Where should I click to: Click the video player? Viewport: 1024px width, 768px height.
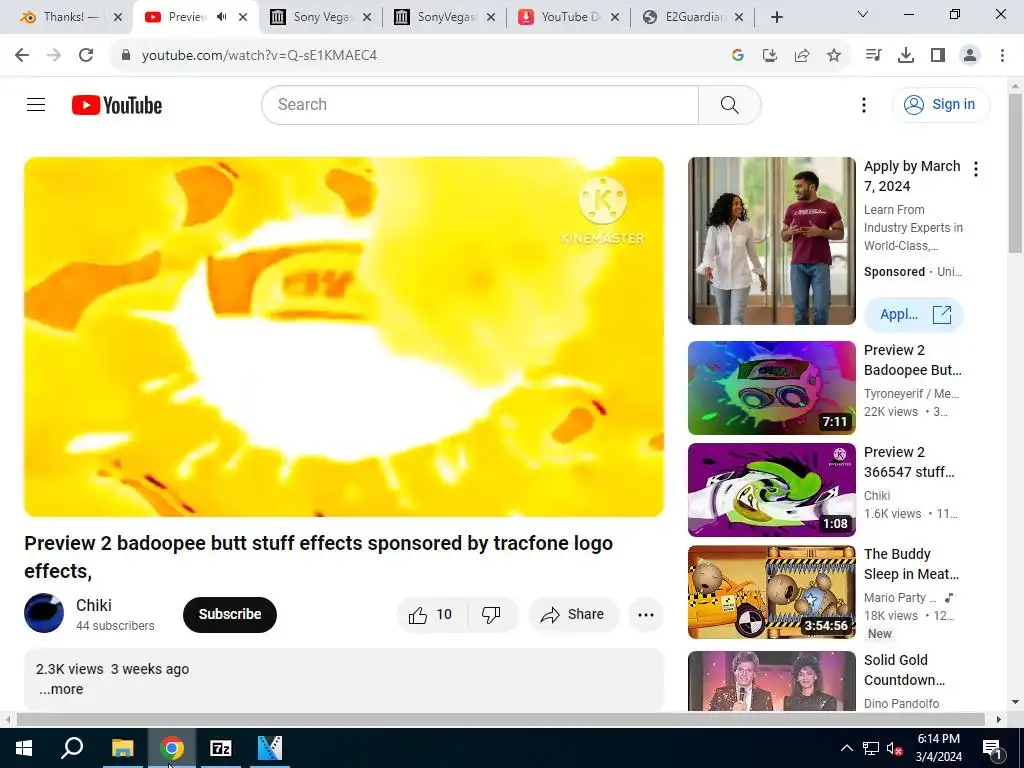click(344, 336)
